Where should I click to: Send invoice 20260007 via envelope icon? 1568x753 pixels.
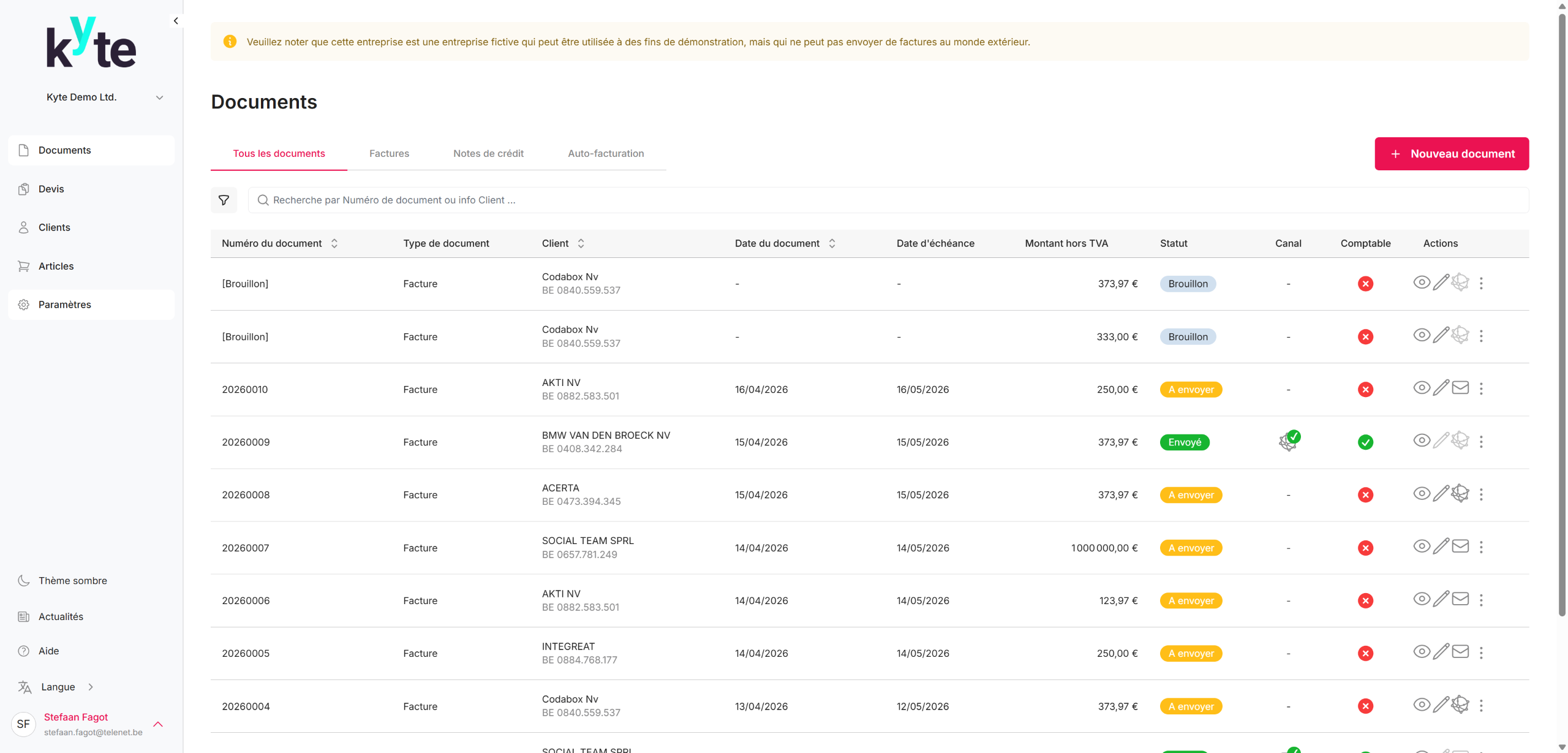pos(1460,547)
